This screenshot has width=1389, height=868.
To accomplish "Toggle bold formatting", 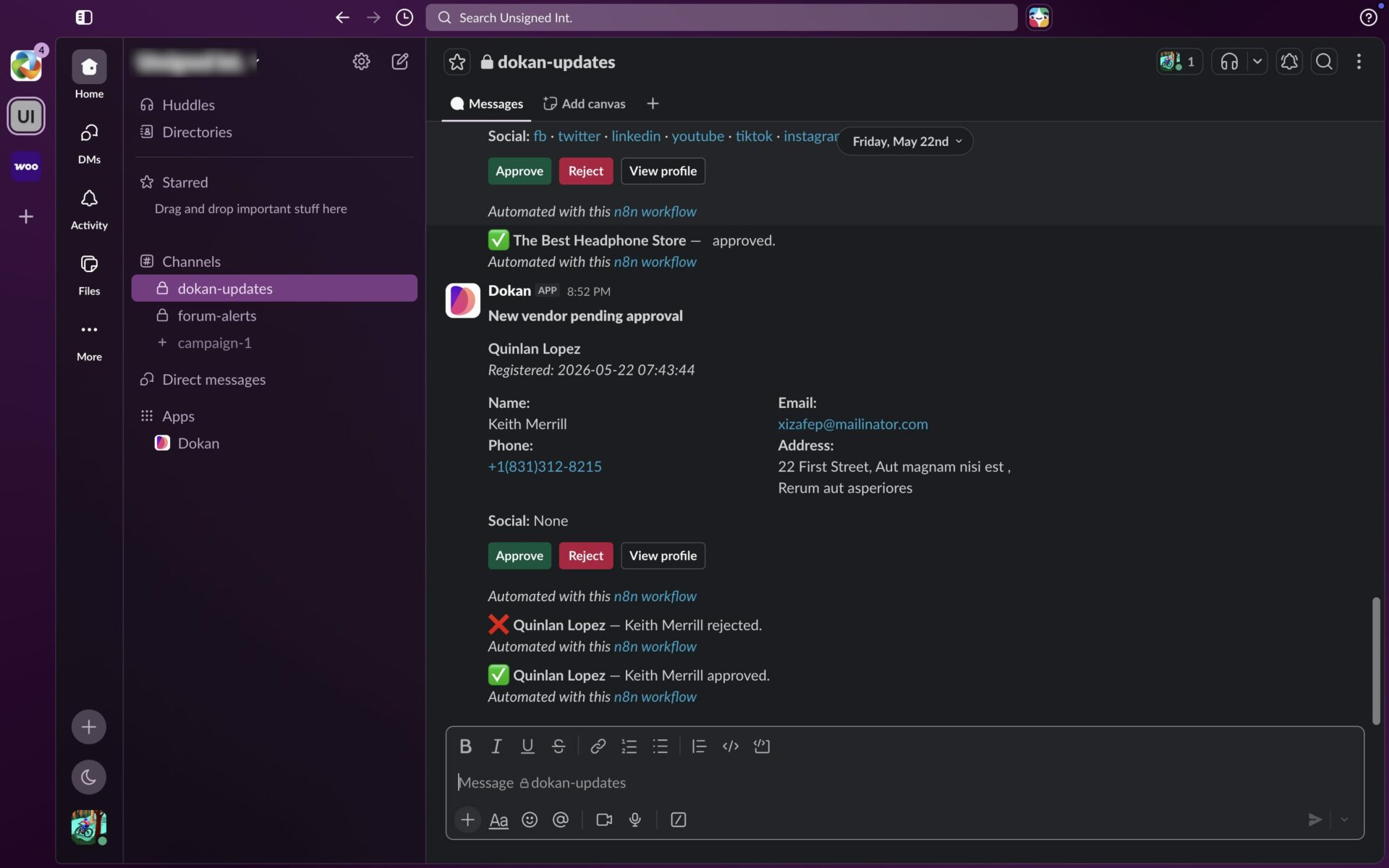I will coord(465,746).
